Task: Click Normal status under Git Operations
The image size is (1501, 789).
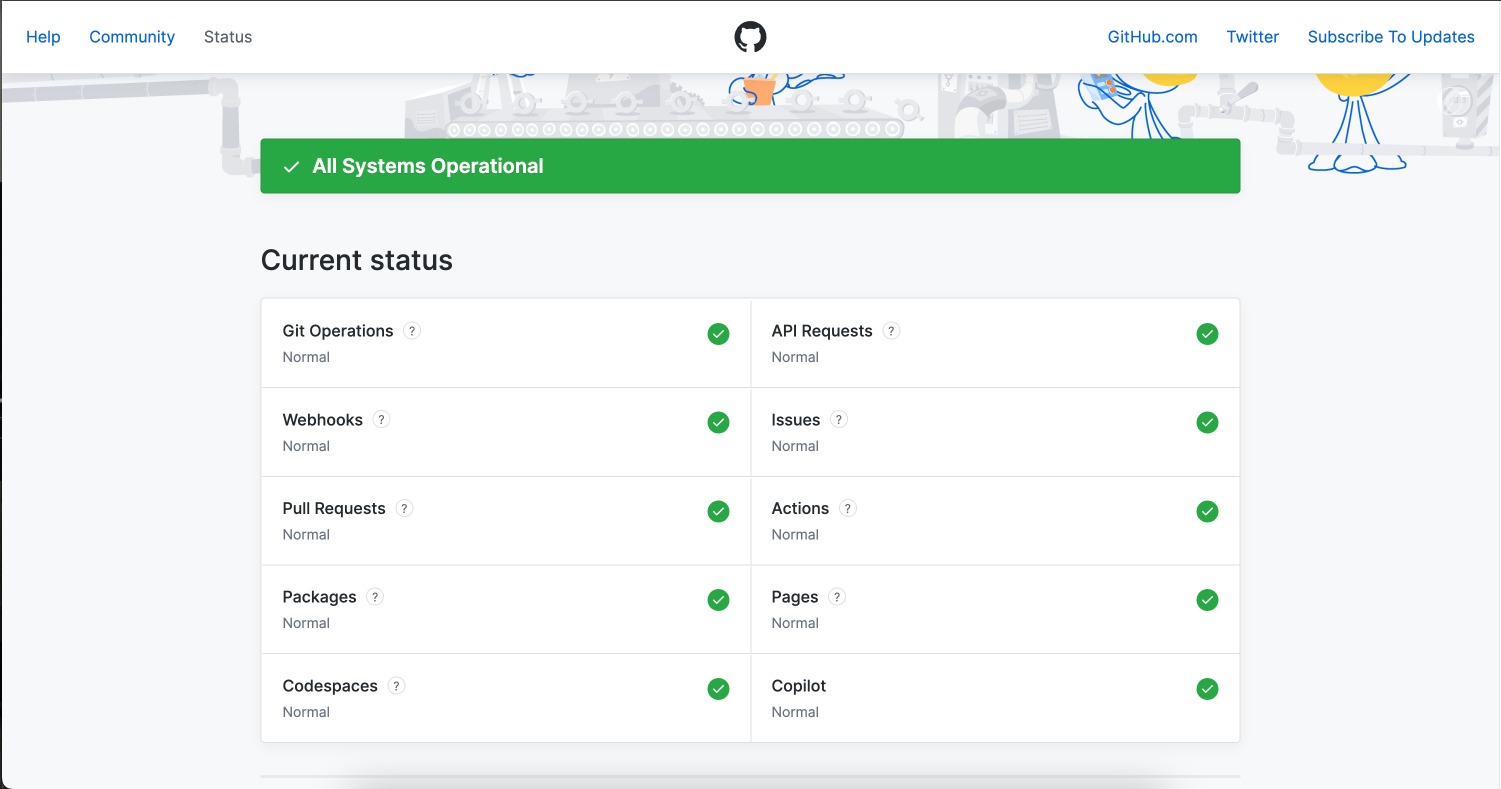Action: click(x=306, y=357)
